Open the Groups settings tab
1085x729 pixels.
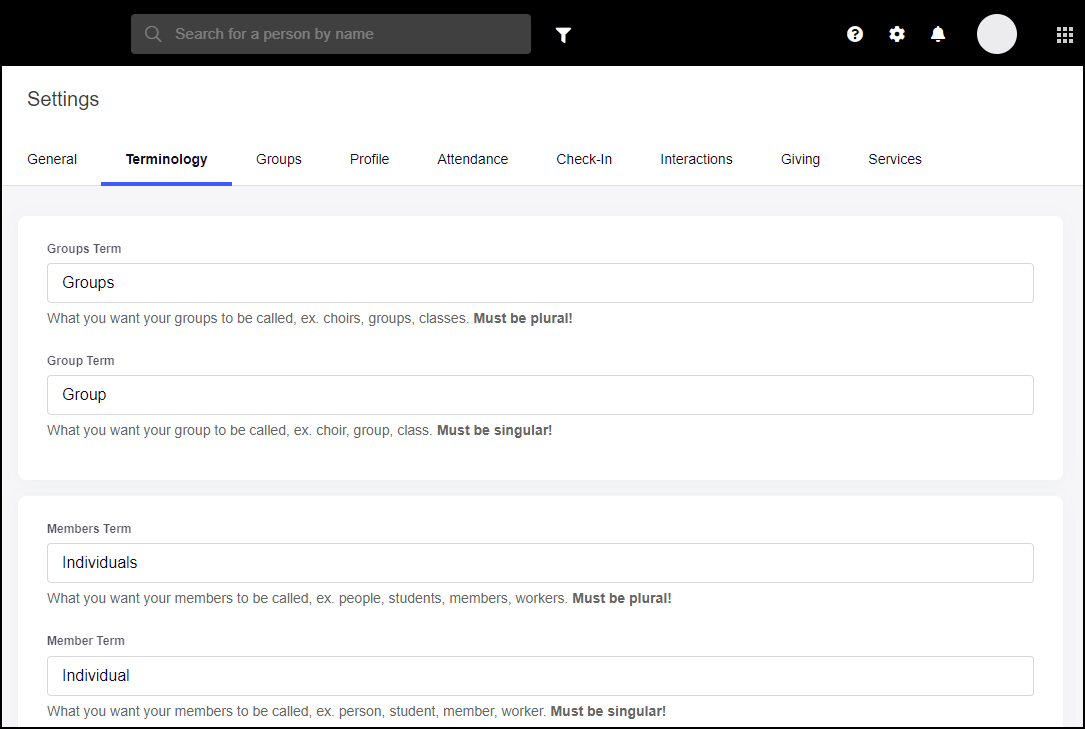point(278,159)
